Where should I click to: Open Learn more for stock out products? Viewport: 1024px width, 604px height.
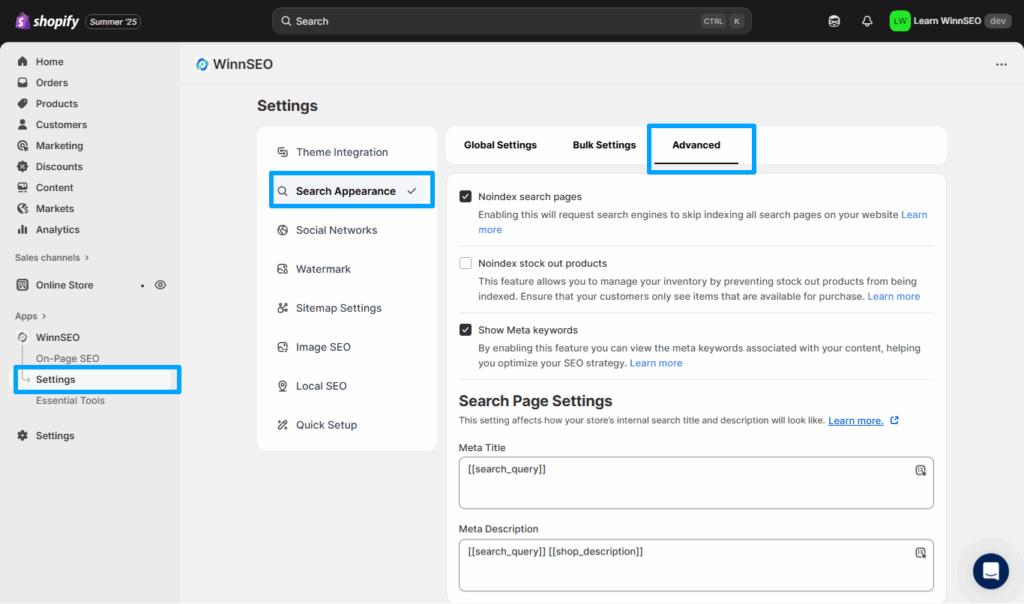tap(893, 296)
